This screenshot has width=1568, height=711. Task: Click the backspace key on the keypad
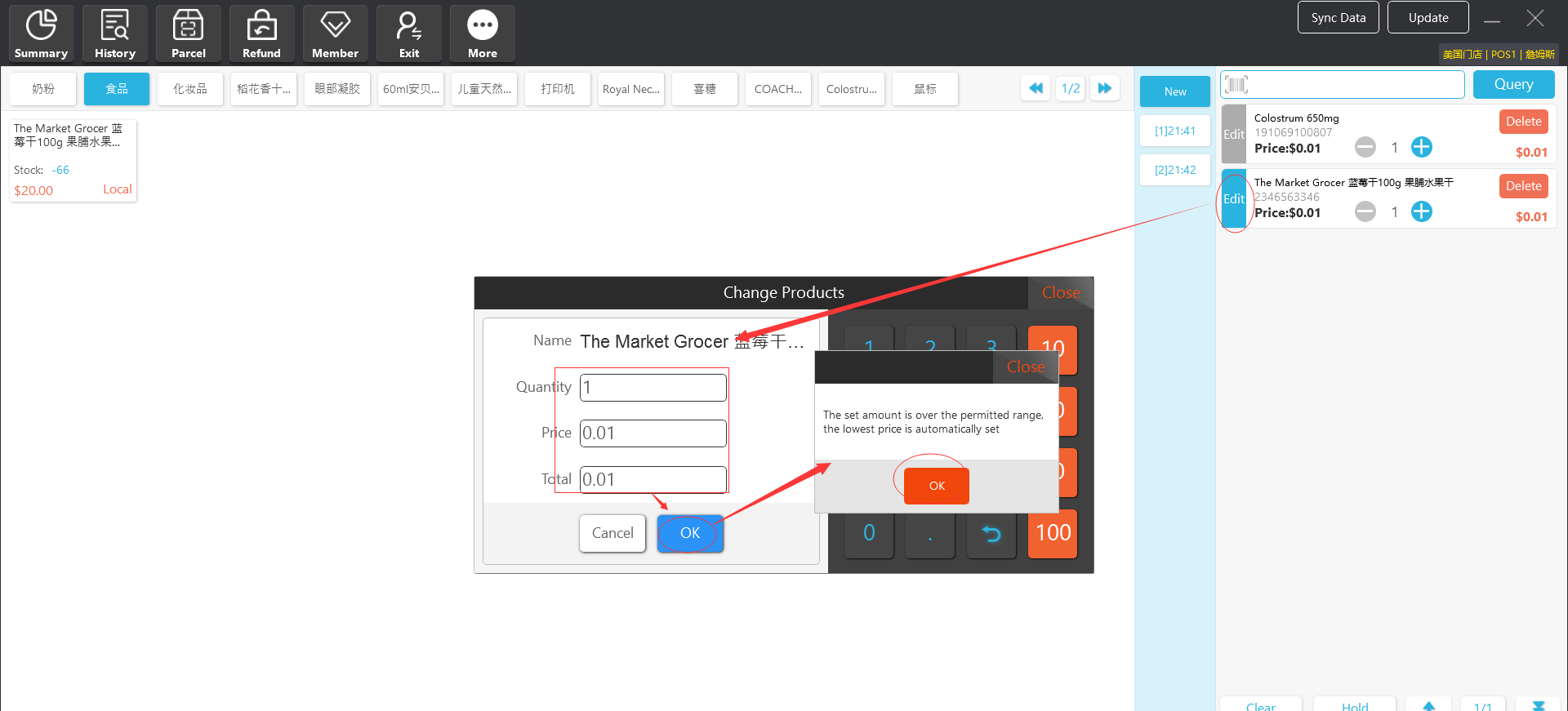pyautogui.click(x=991, y=534)
